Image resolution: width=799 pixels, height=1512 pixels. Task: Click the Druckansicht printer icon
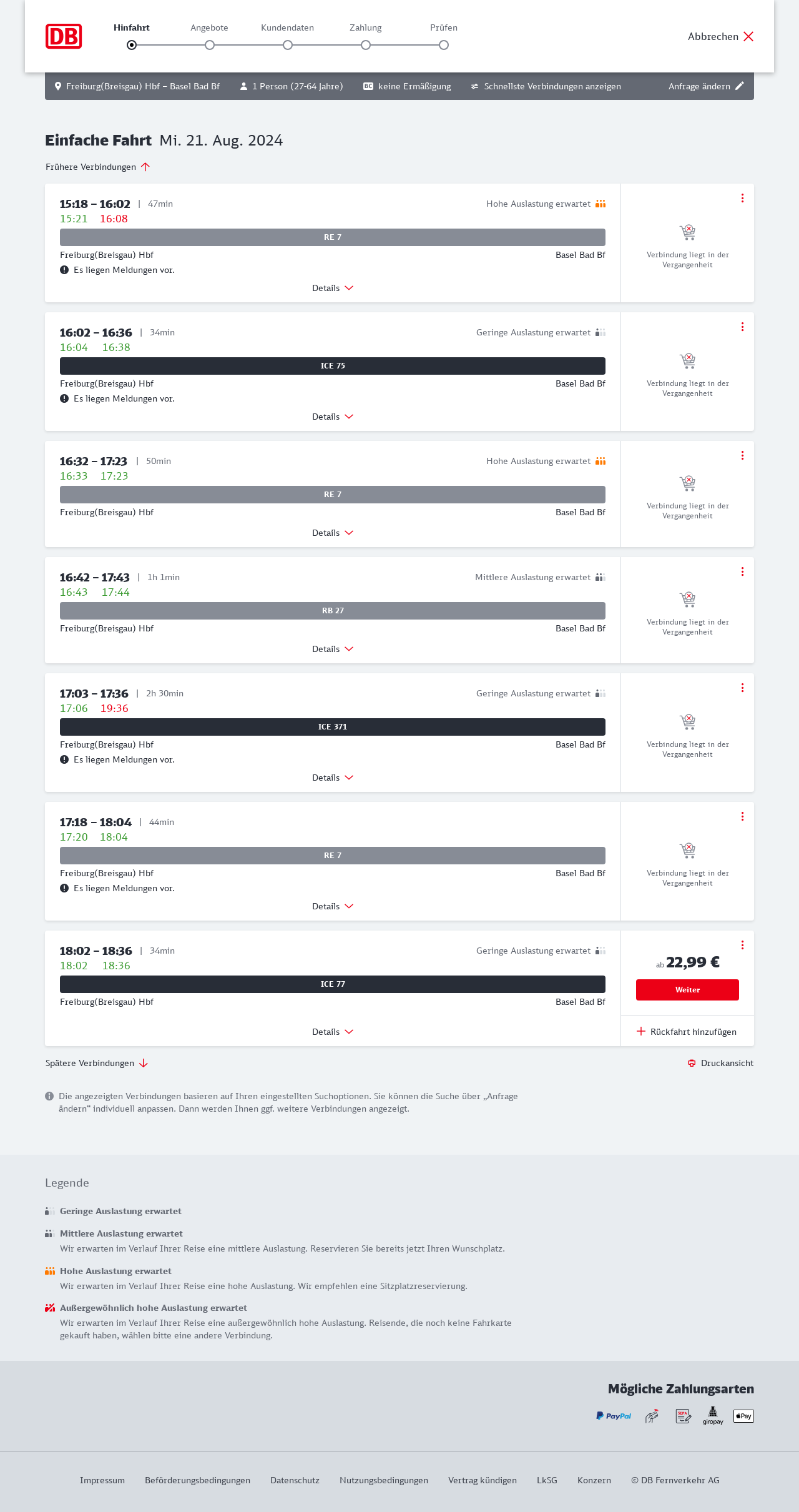692,1063
